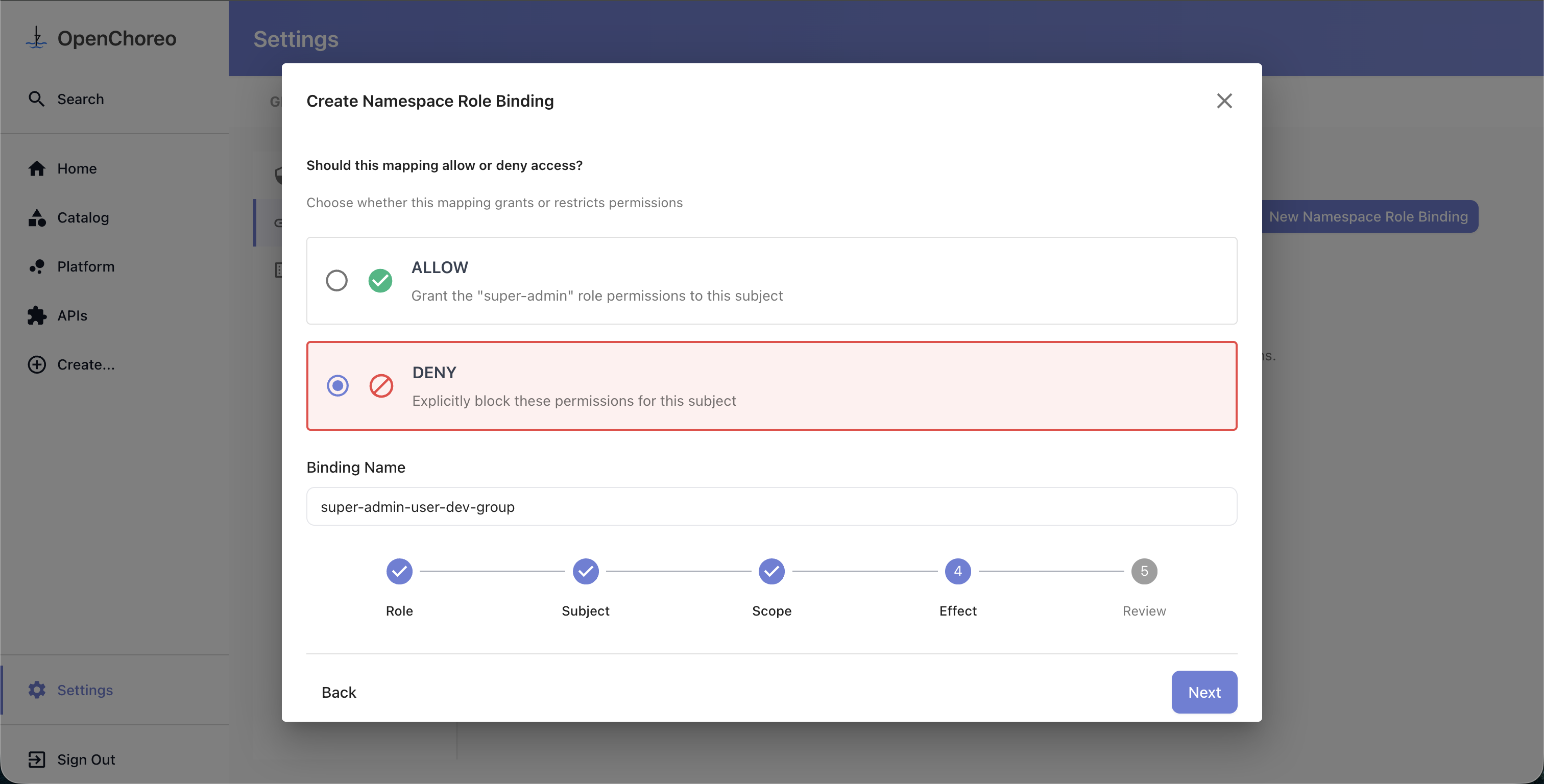Open Catalog via its shapes icon
The height and width of the screenshot is (784, 1544).
(x=37, y=217)
